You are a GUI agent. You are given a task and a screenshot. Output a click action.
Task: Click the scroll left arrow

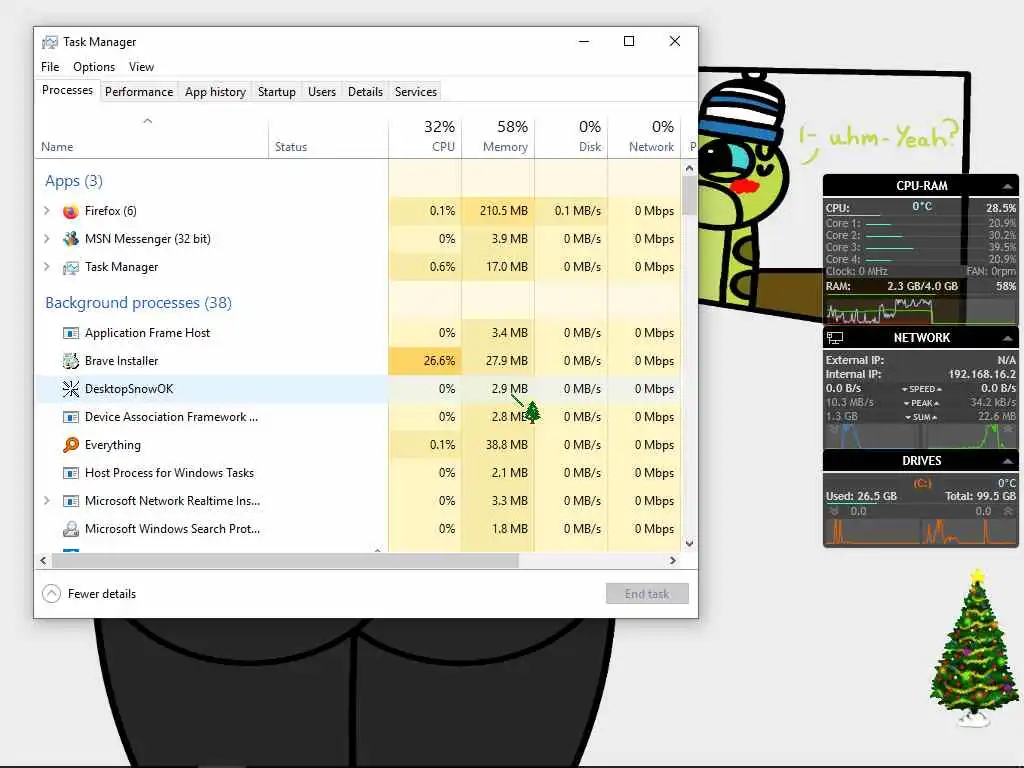(x=44, y=560)
